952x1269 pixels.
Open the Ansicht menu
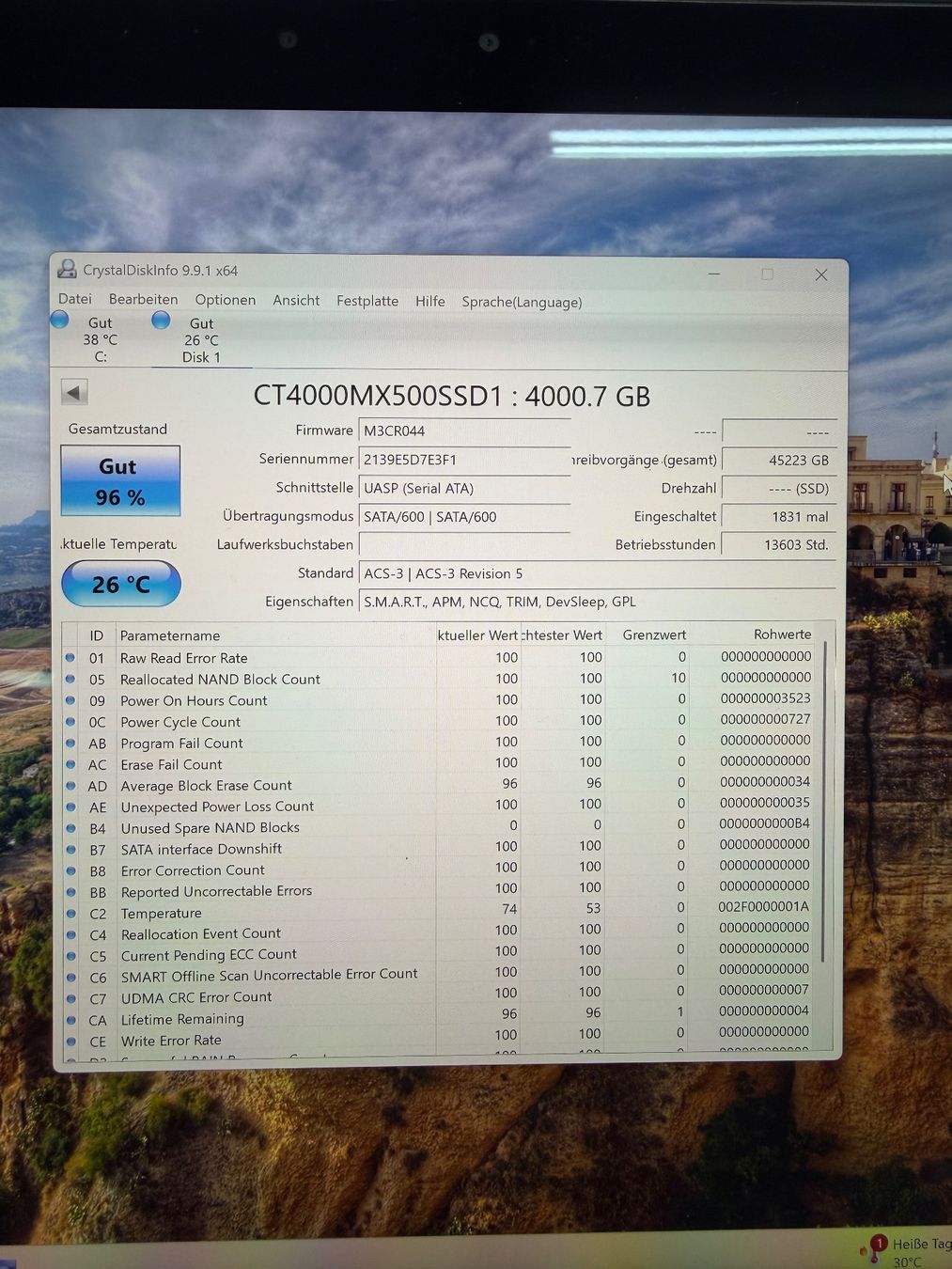(296, 301)
